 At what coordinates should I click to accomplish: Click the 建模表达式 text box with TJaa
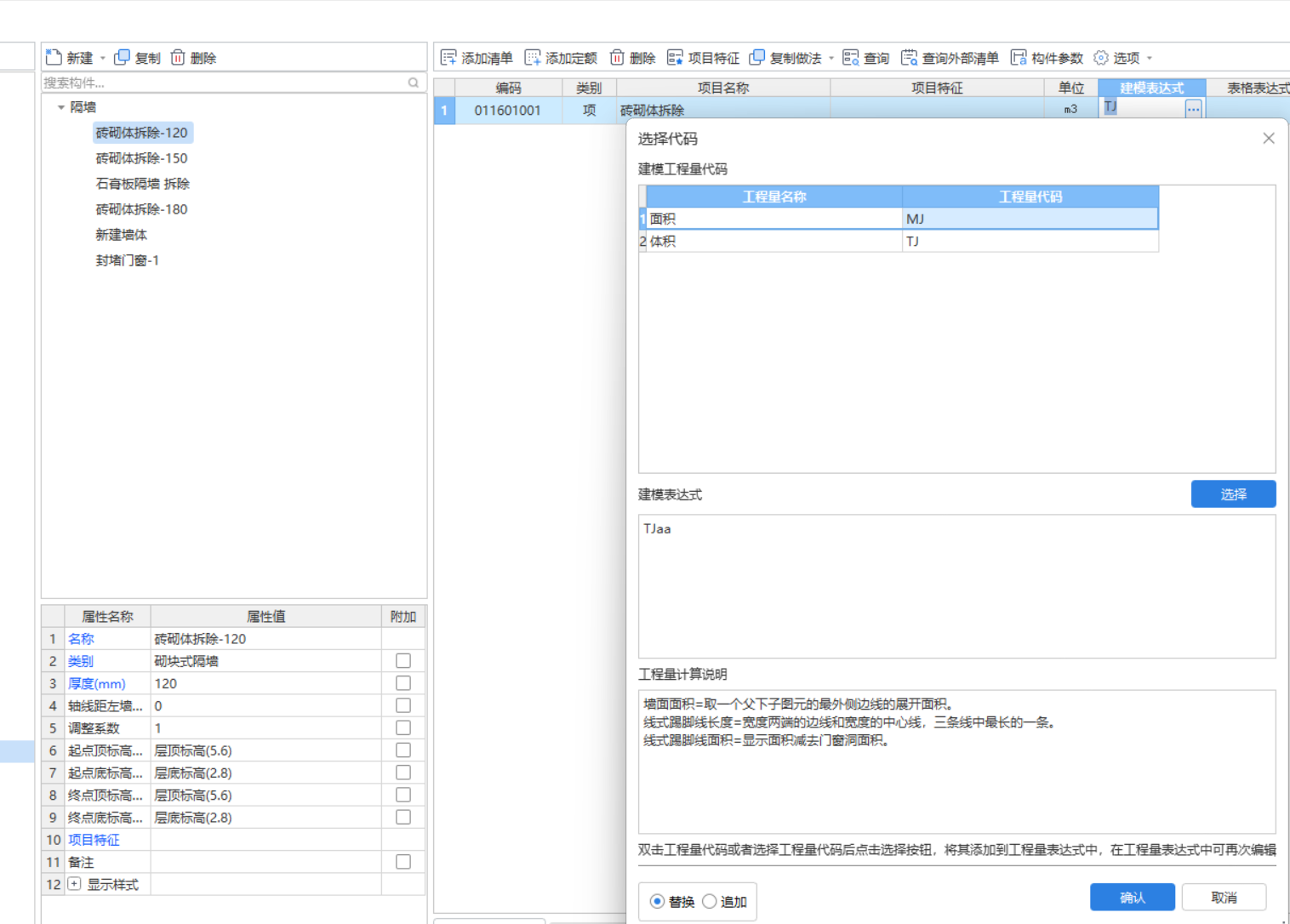[x=956, y=586]
